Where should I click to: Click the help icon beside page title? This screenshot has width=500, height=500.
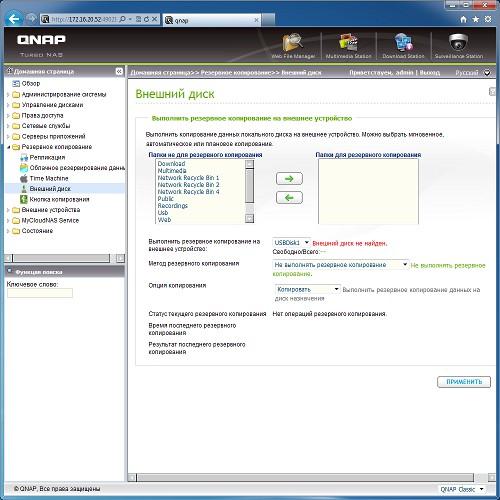pyautogui.click(x=492, y=91)
